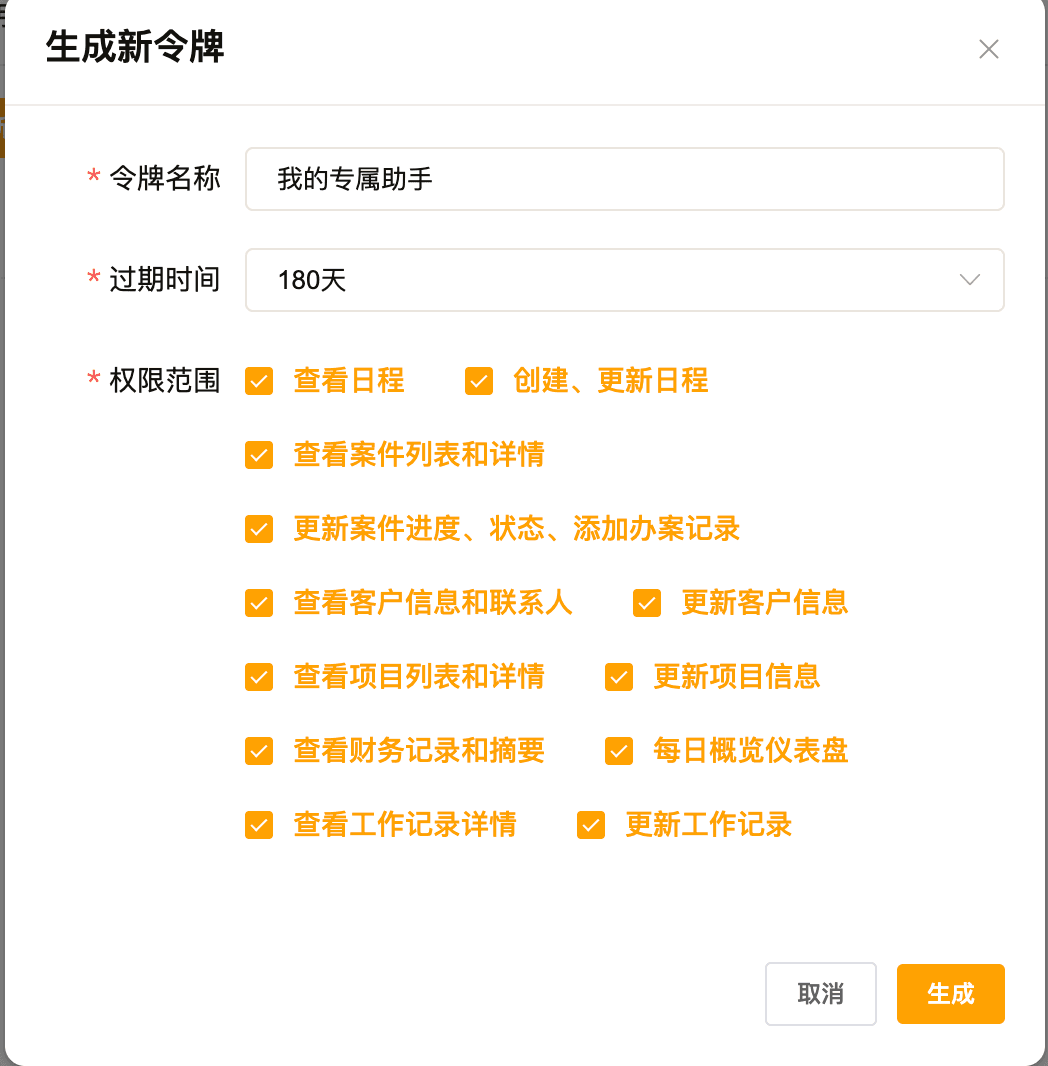
Task: Toggle 每日概览仪表盘 checkbox
Action: (618, 751)
